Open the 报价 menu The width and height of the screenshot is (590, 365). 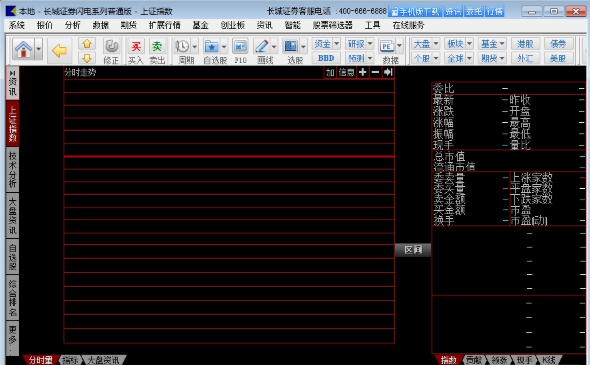(x=45, y=25)
